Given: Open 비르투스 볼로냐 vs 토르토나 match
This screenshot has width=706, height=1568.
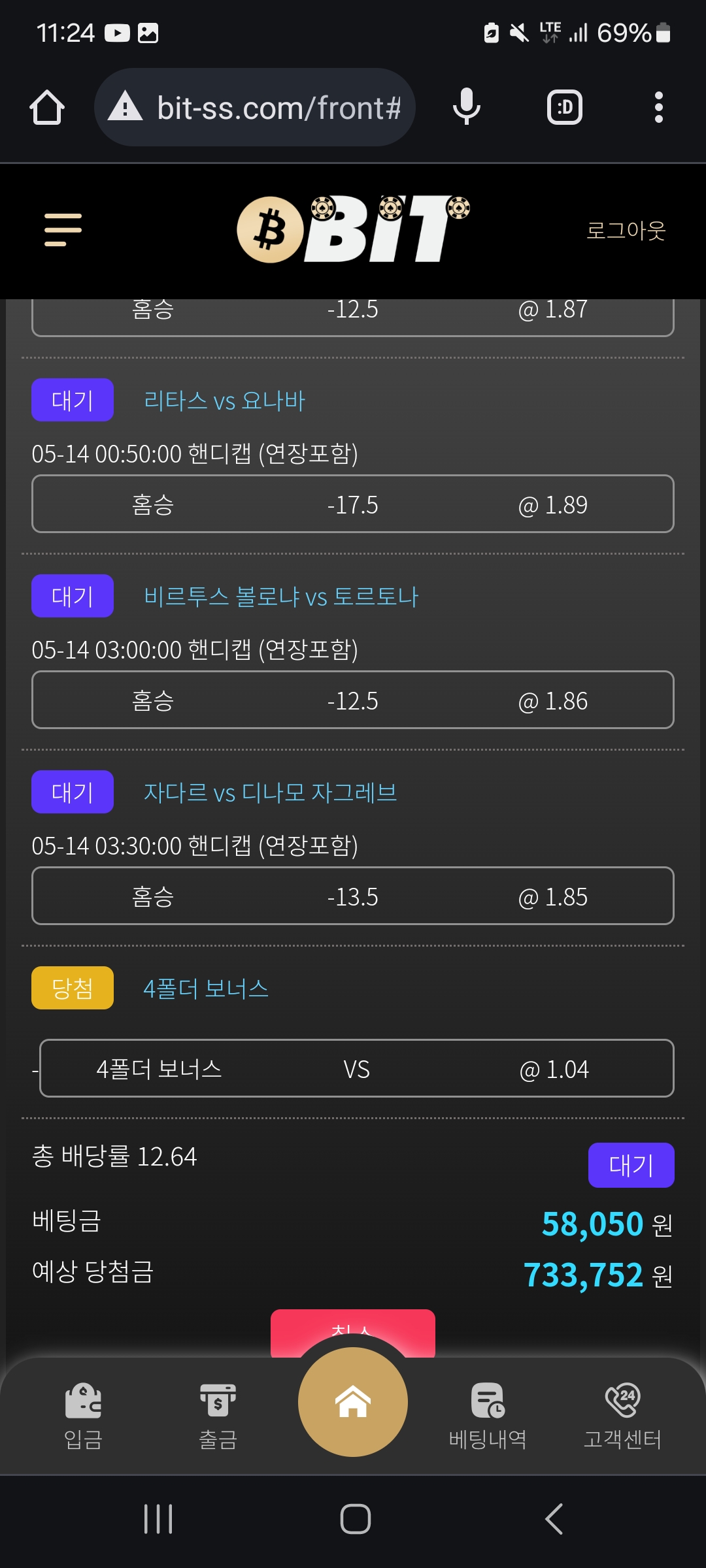Looking at the screenshot, I should click(x=281, y=596).
